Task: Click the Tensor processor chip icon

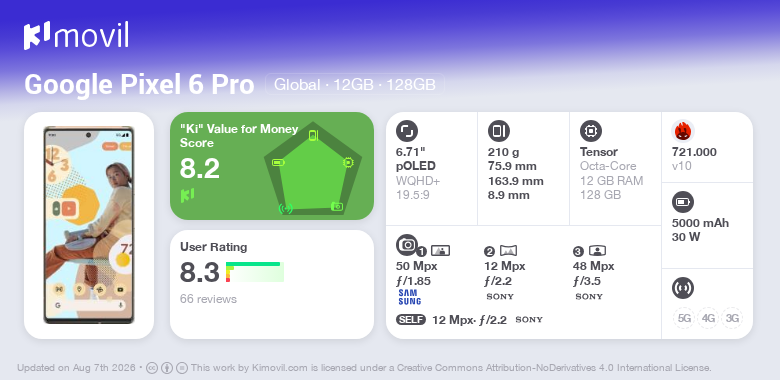Action: point(591,131)
